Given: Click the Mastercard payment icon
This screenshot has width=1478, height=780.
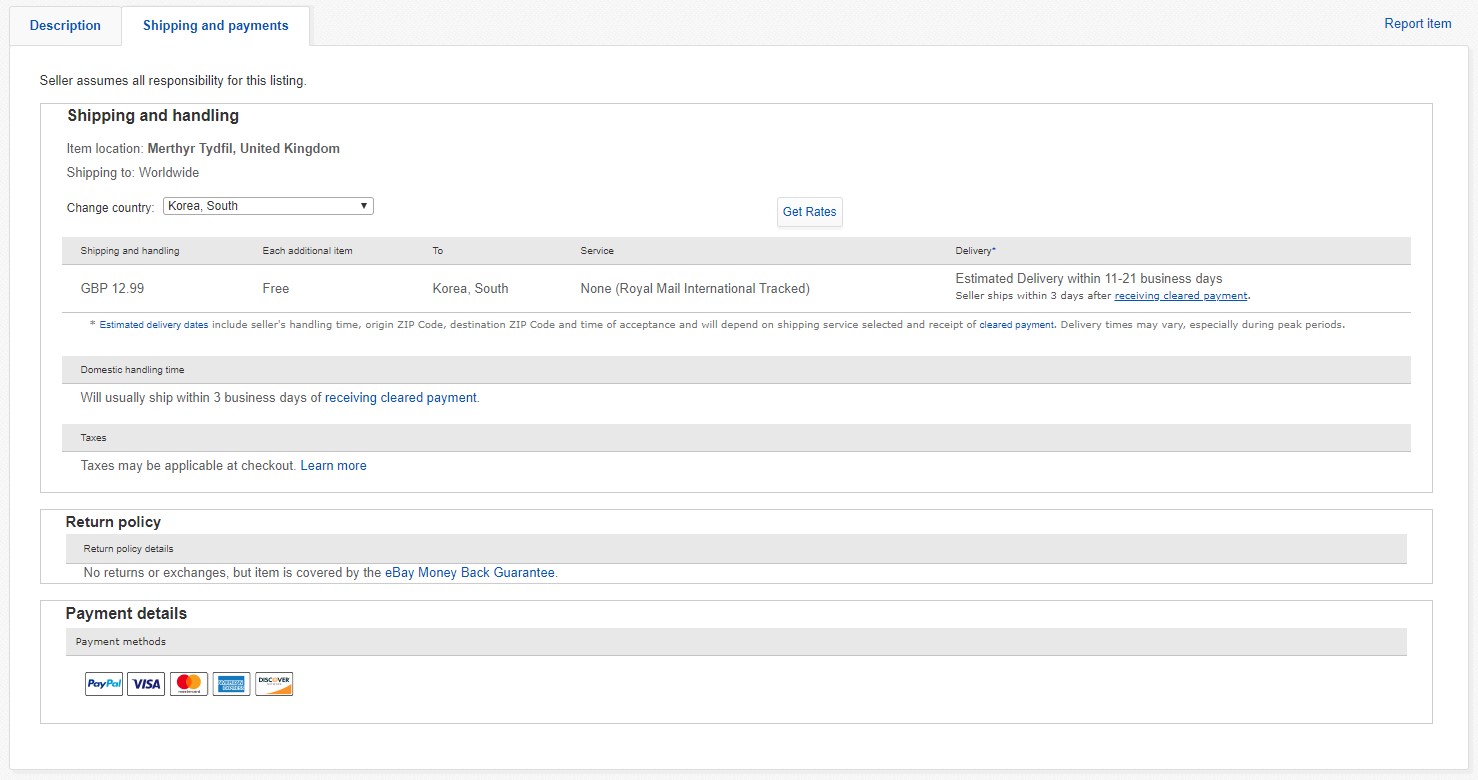Looking at the screenshot, I should [189, 684].
